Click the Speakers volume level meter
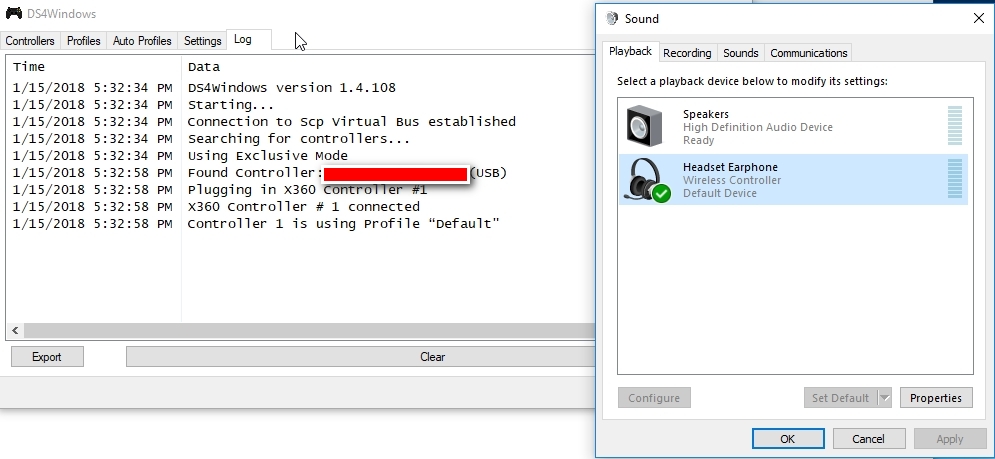 coord(955,126)
